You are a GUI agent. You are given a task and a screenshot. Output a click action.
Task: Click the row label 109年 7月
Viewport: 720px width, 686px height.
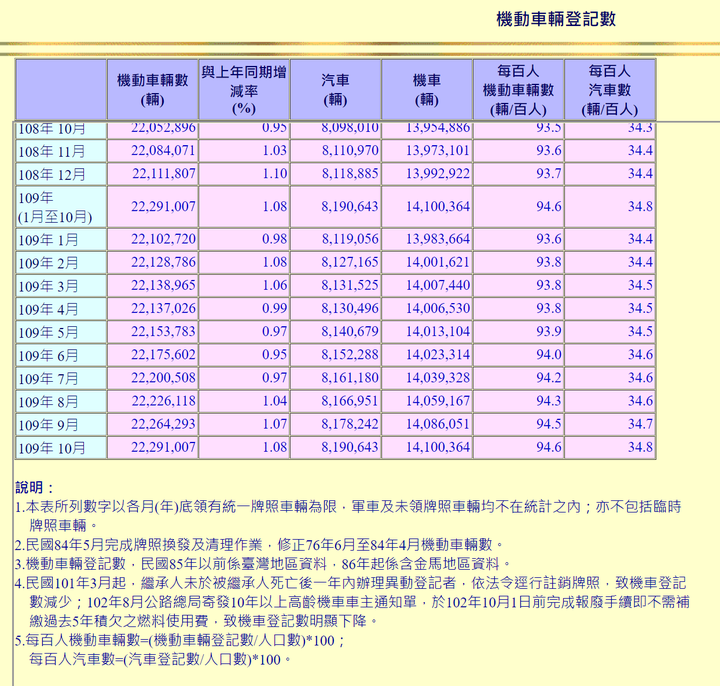[x=48, y=379]
